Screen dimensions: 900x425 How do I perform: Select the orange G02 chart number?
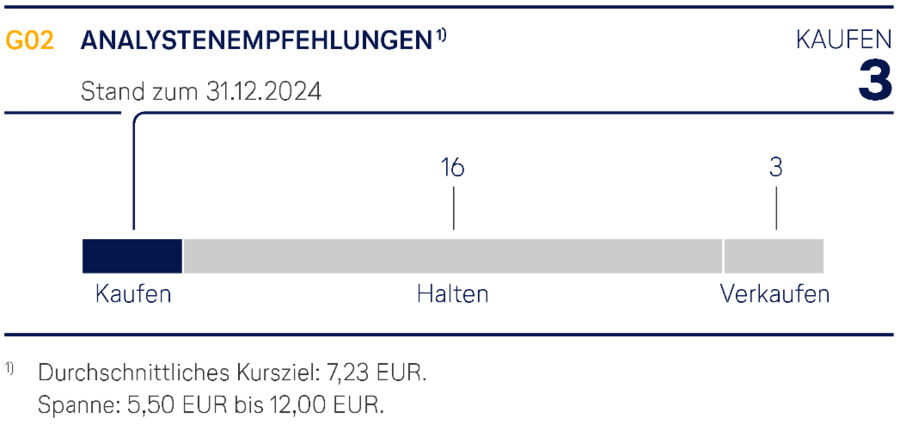[29, 41]
